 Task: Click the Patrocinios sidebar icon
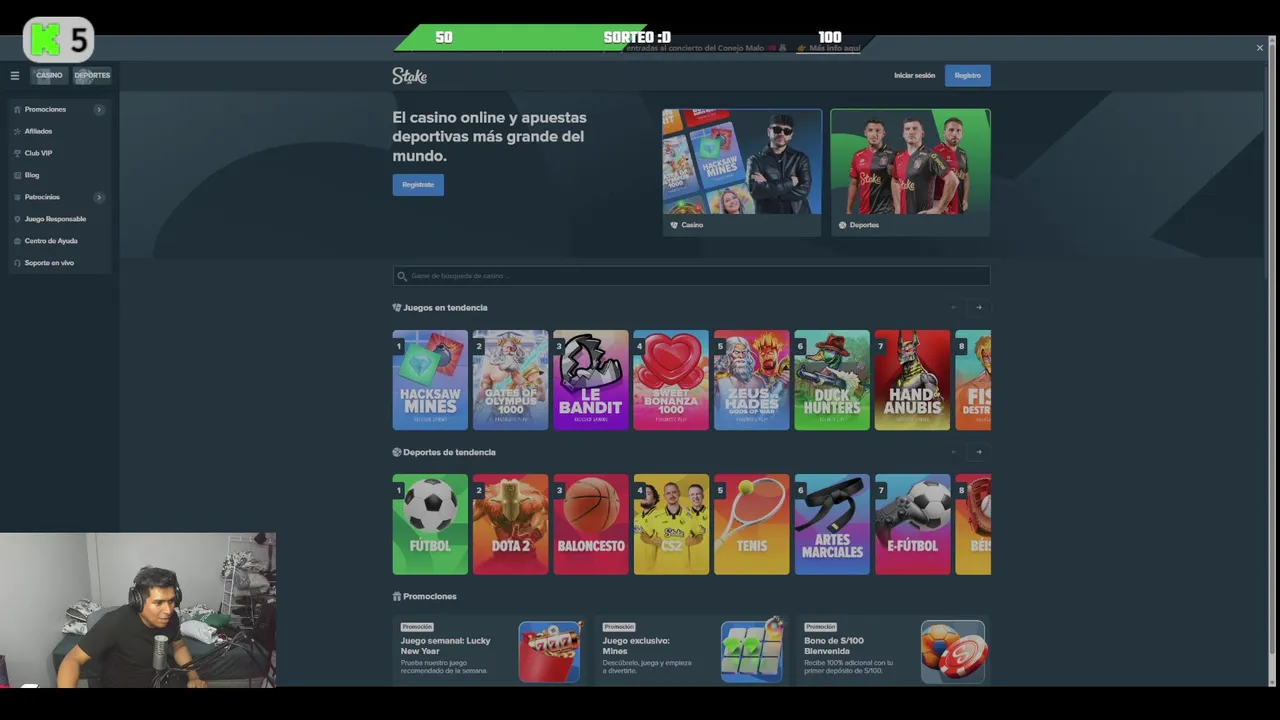17,197
